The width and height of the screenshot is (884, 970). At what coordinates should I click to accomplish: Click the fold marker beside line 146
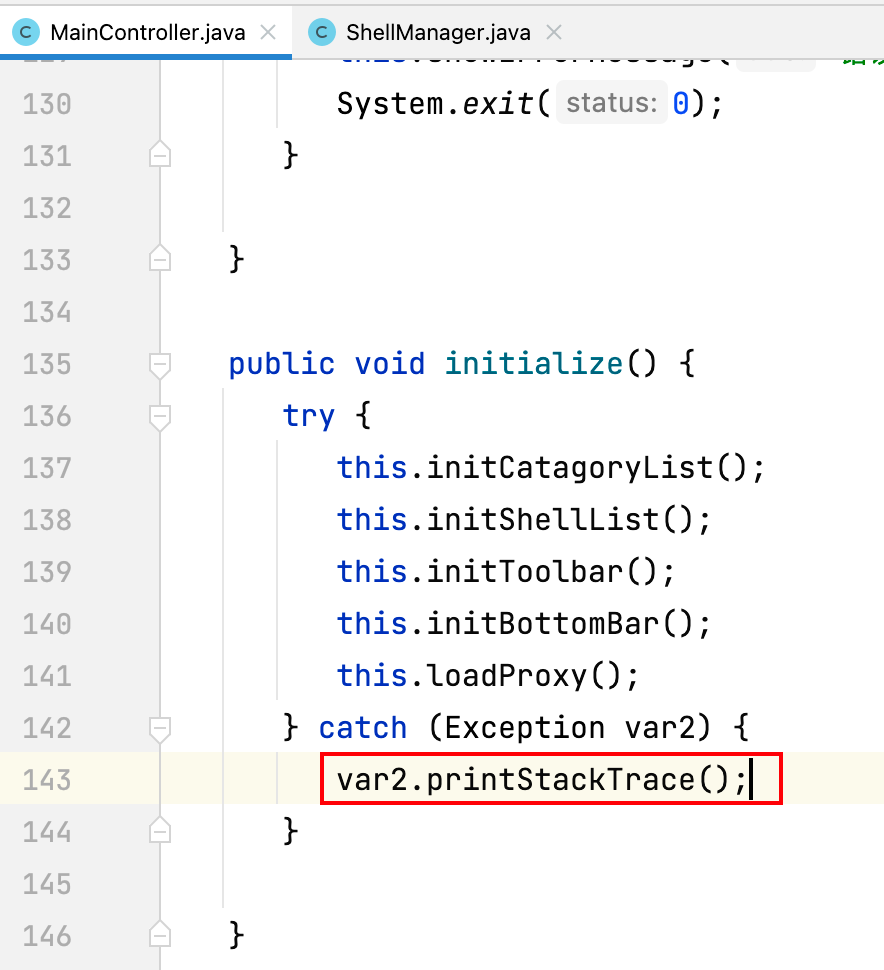pos(159,936)
